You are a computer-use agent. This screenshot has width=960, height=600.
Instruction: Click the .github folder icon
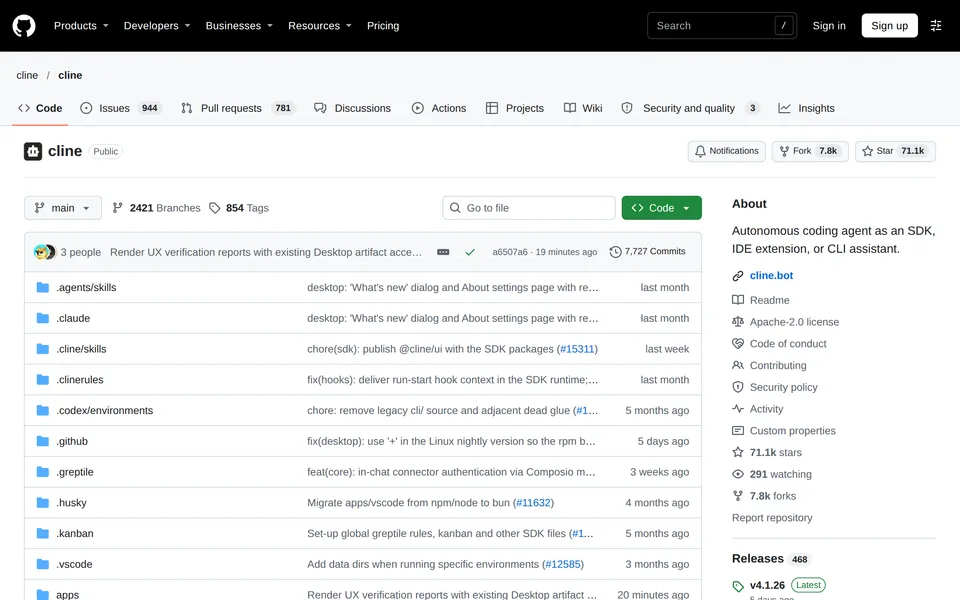(43, 441)
